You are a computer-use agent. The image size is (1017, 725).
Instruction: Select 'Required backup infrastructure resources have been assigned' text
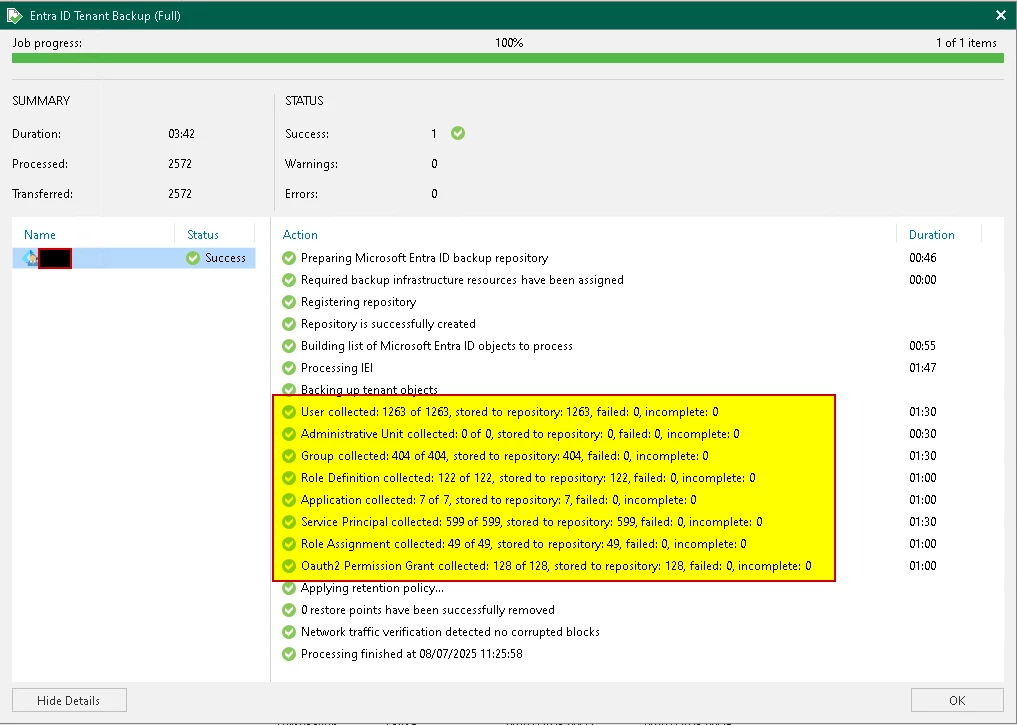click(462, 280)
